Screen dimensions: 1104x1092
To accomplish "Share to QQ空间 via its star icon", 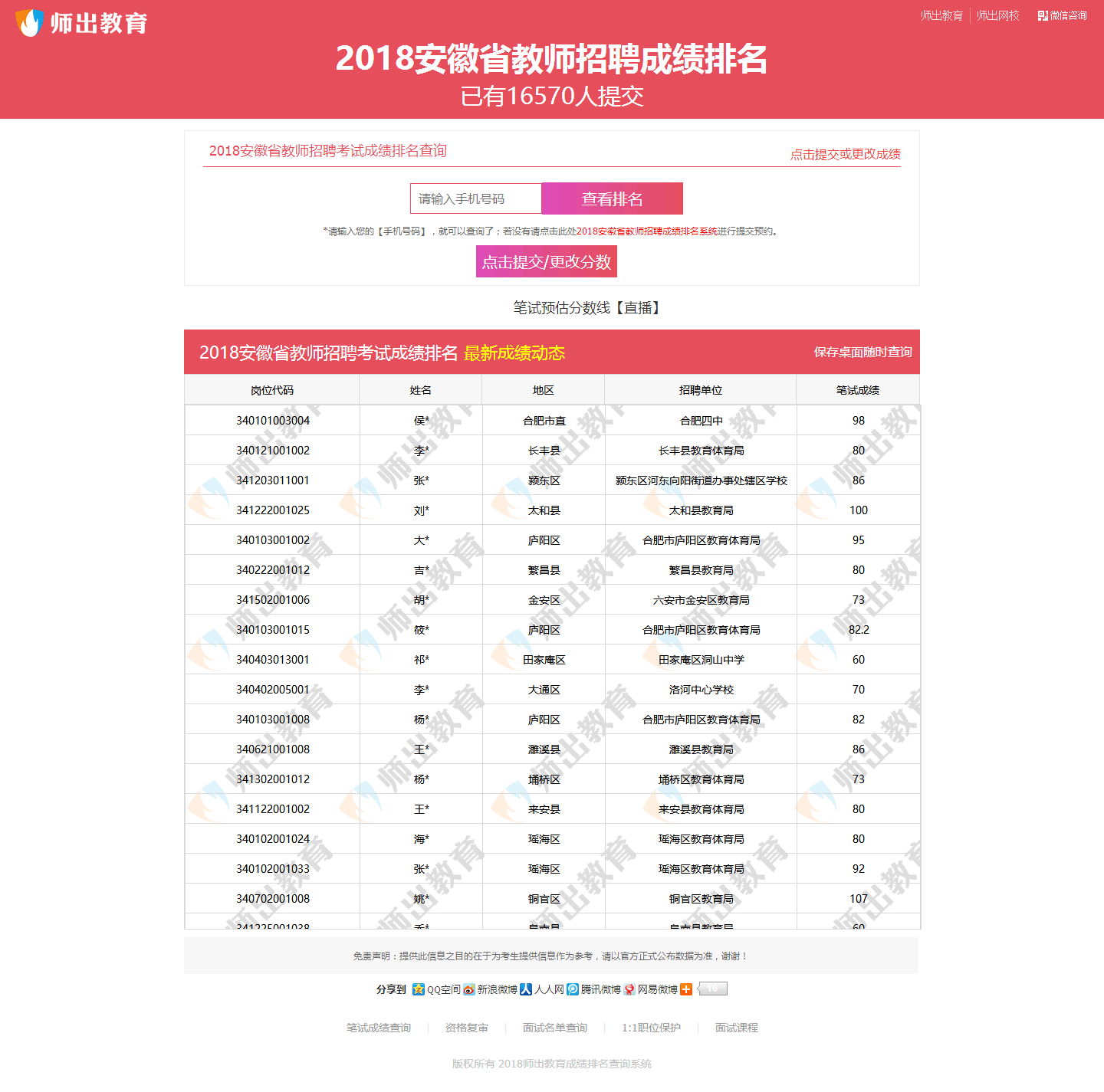I will (x=419, y=989).
